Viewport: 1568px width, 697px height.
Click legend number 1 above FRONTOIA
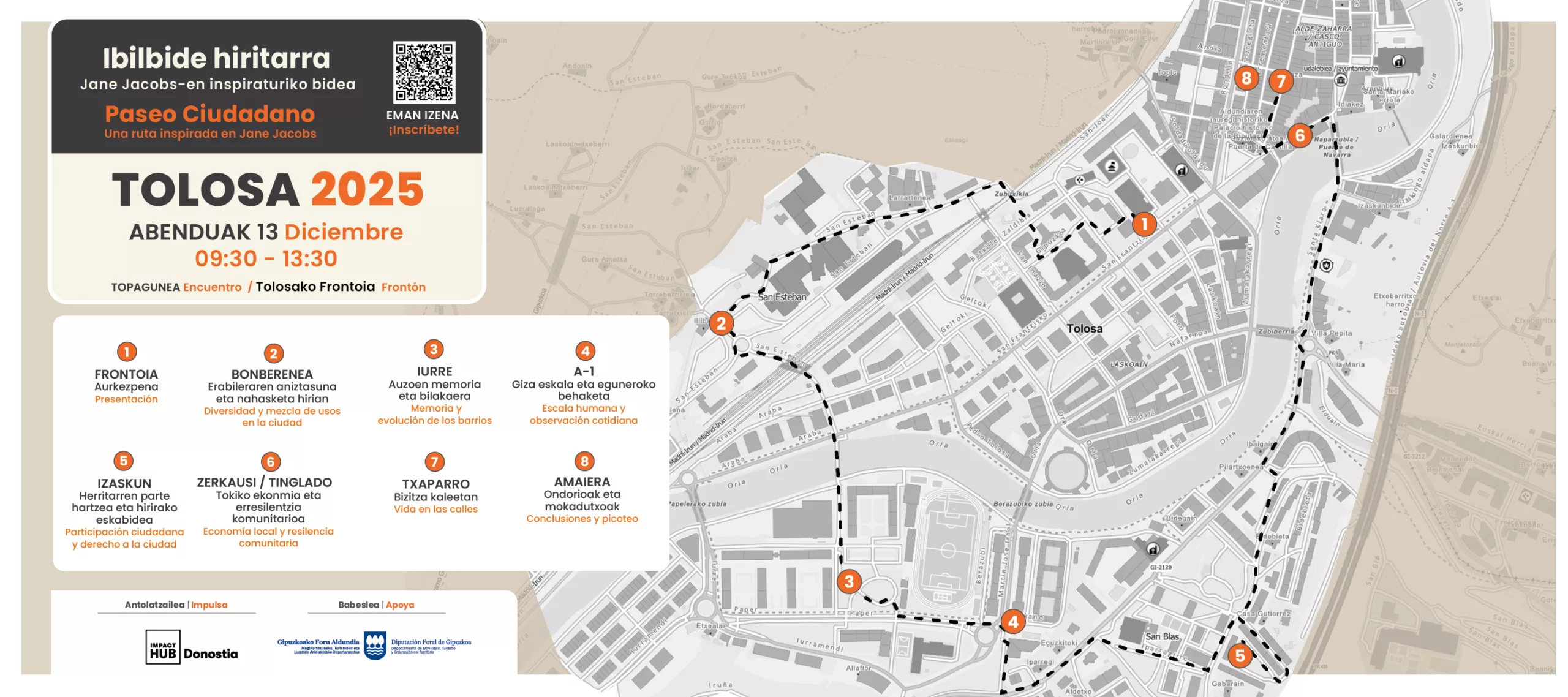(x=127, y=352)
